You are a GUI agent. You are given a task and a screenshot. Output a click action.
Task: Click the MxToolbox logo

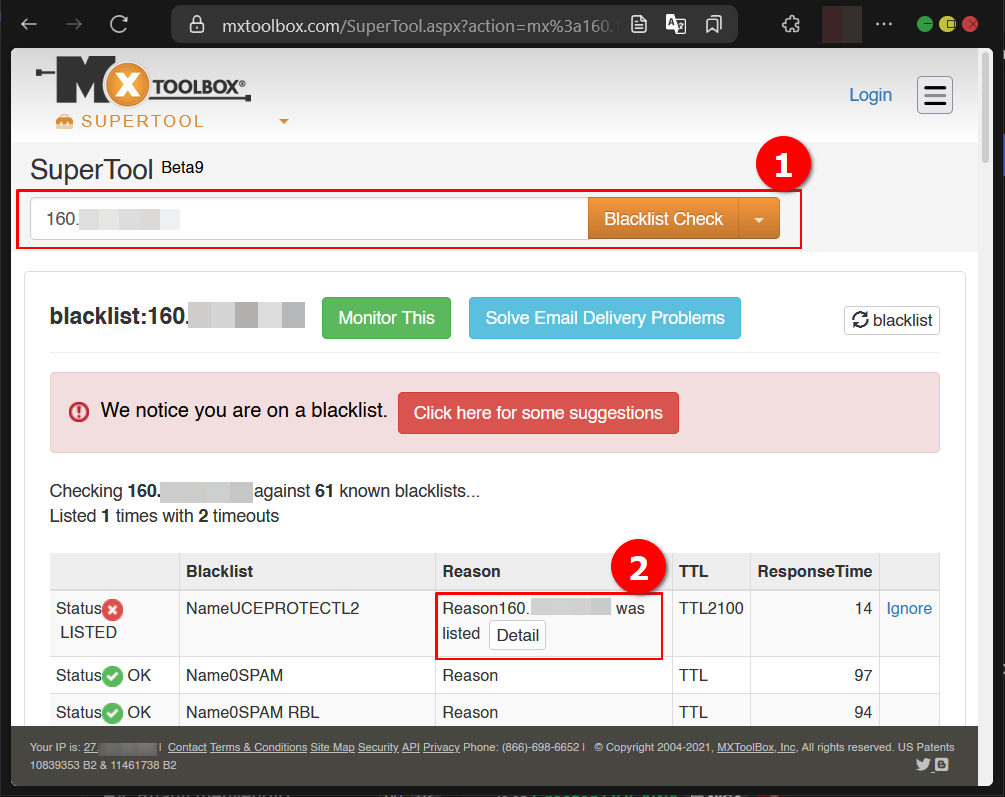click(x=144, y=81)
